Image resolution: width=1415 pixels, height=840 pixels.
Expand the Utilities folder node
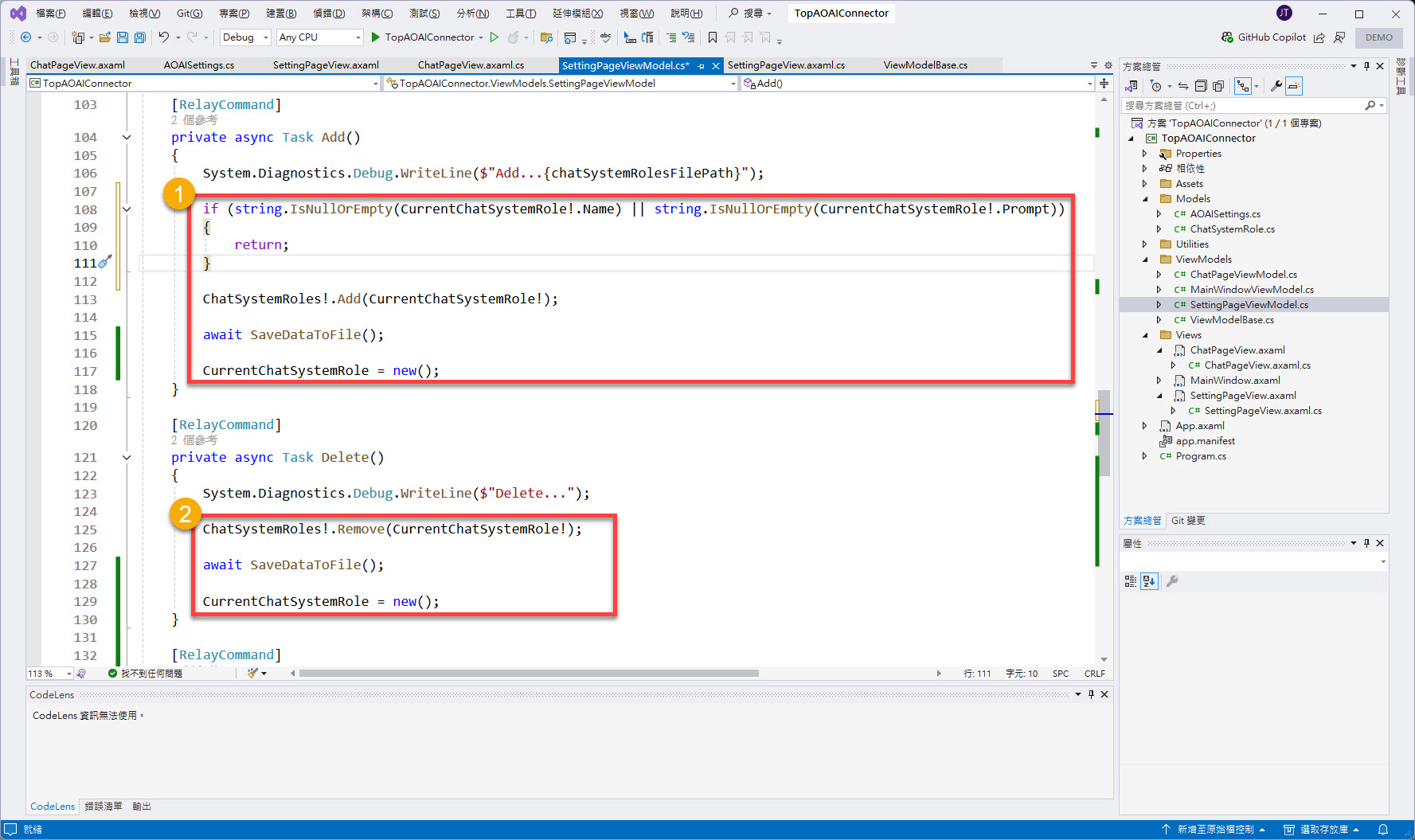(x=1146, y=244)
